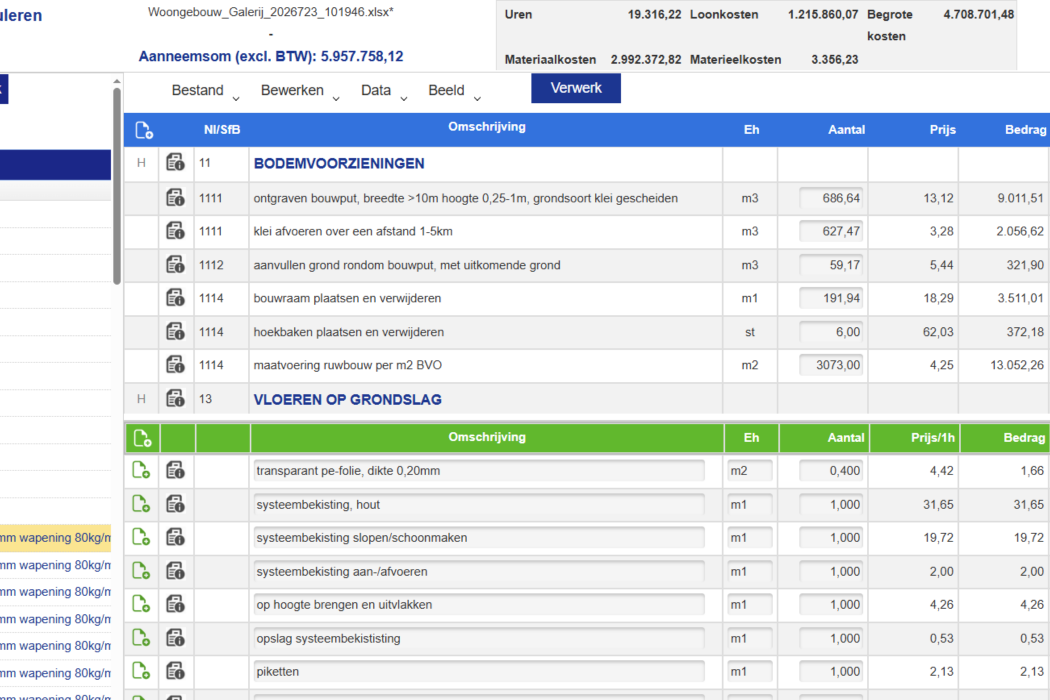
Task: Edit Aantal field for ontgraven bouwput
Action: pyautogui.click(x=830, y=198)
